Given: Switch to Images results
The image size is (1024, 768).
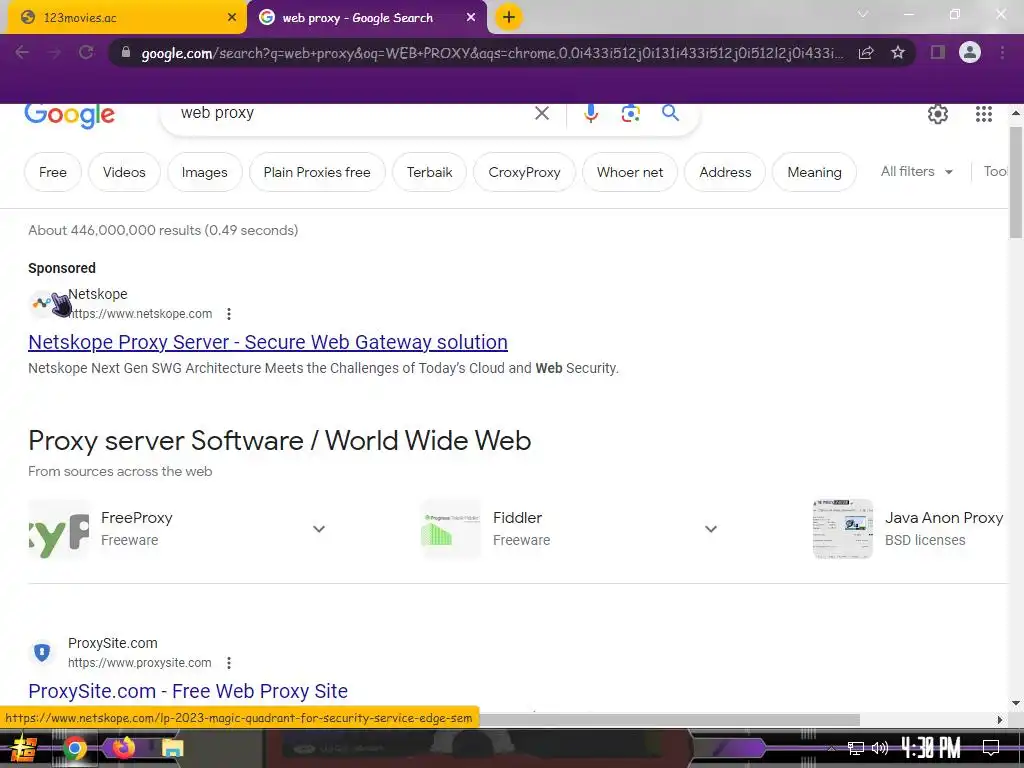Looking at the screenshot, I should (204, 172).
